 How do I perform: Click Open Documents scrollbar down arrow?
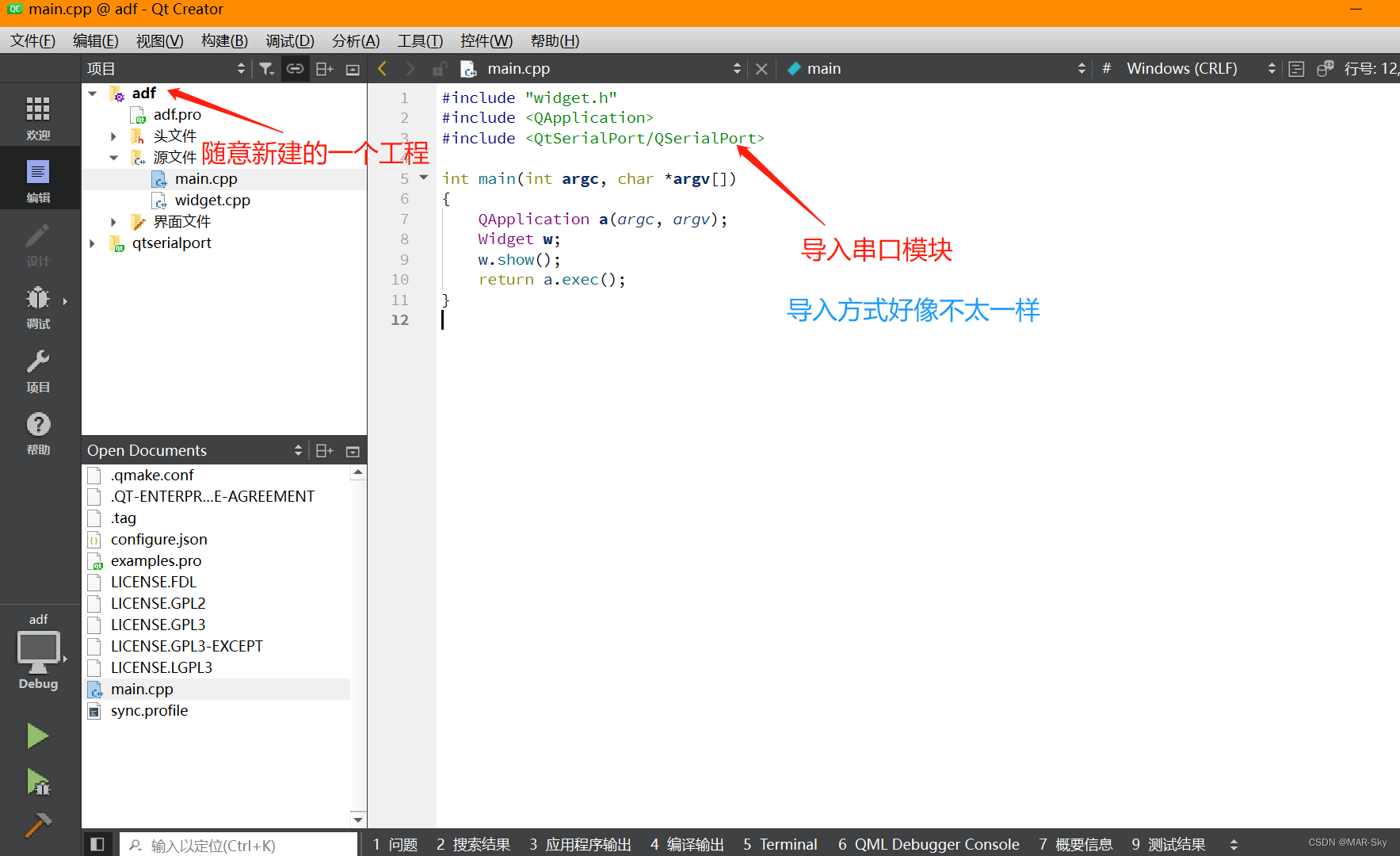(x=358, y=820)
